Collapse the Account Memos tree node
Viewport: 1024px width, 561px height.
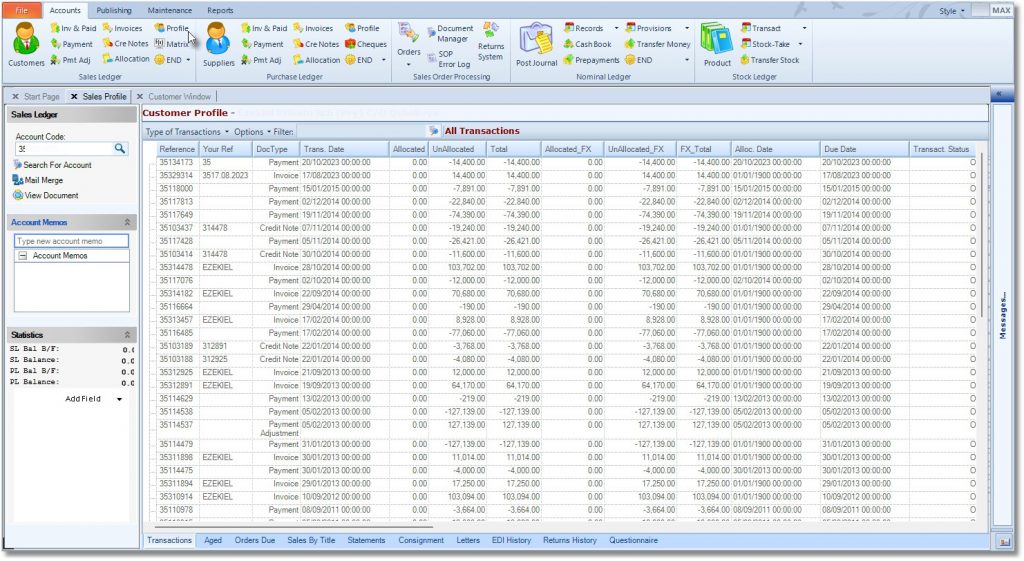click(22, 256)
